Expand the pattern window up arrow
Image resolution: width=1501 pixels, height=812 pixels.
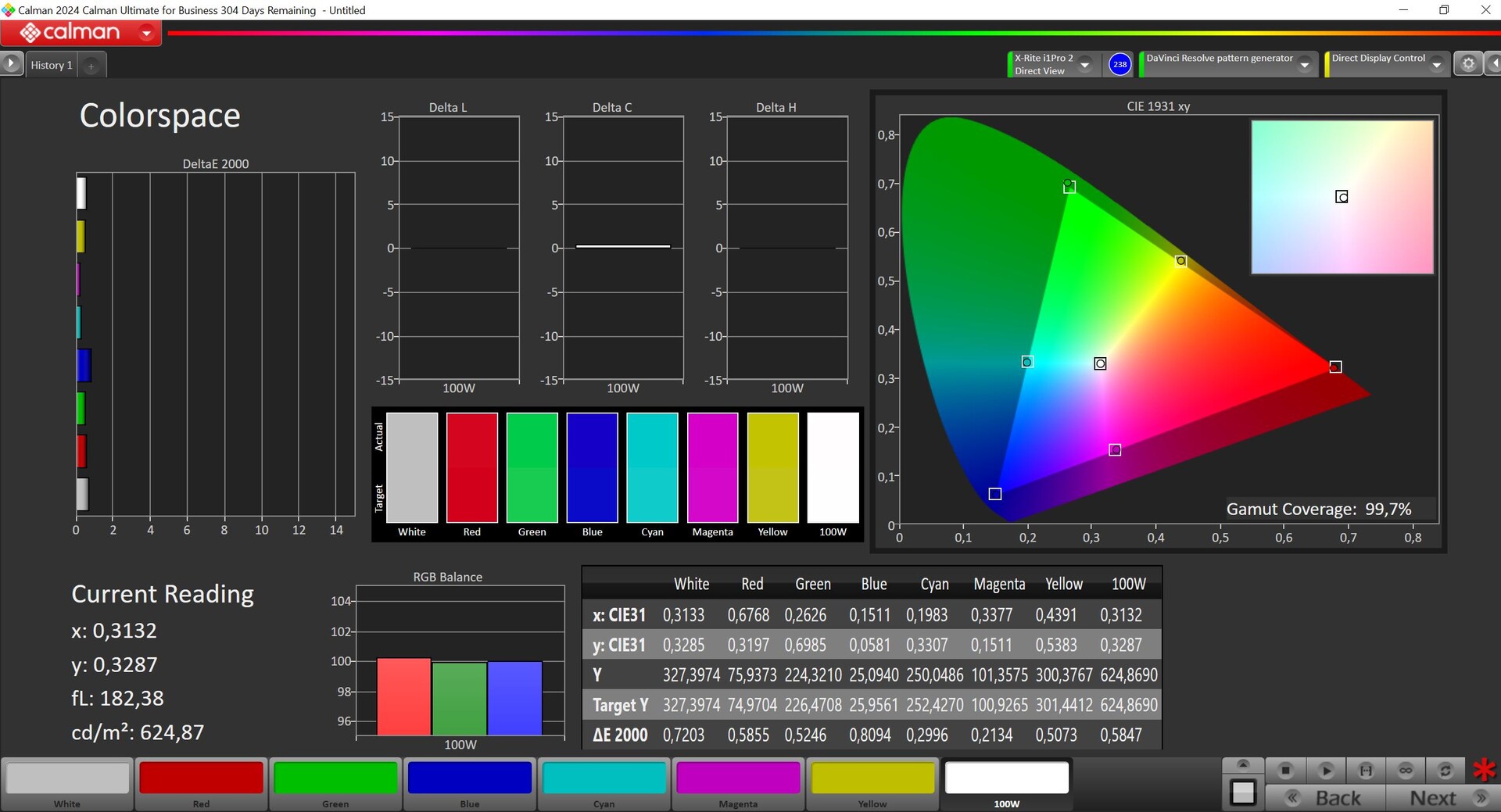(x=1243, y=764)
